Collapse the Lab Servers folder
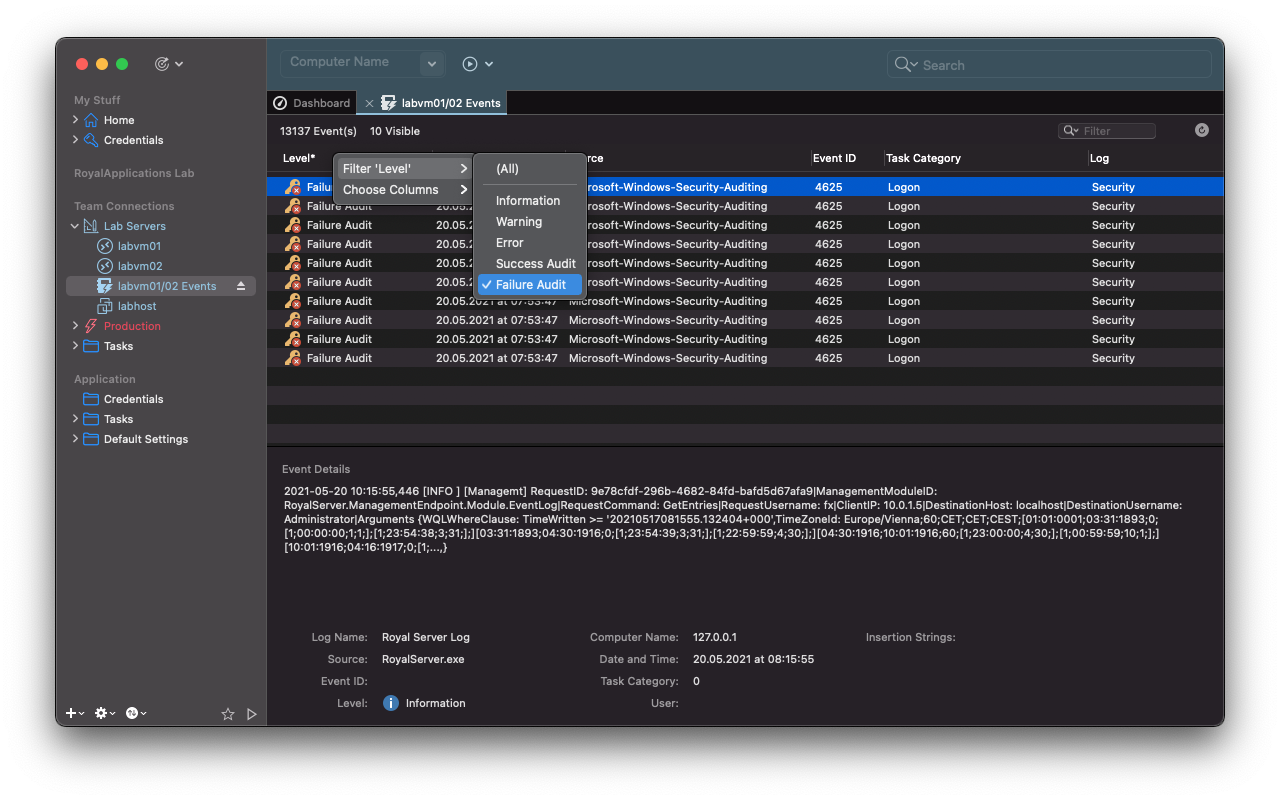The image size is (1280, 800). tap(76, 226)
